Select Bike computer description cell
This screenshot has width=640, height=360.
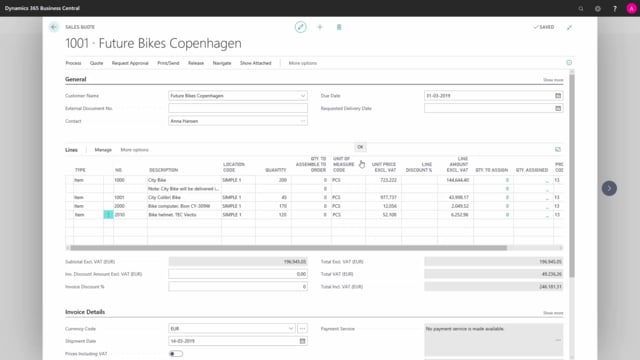tap(184, 206)
